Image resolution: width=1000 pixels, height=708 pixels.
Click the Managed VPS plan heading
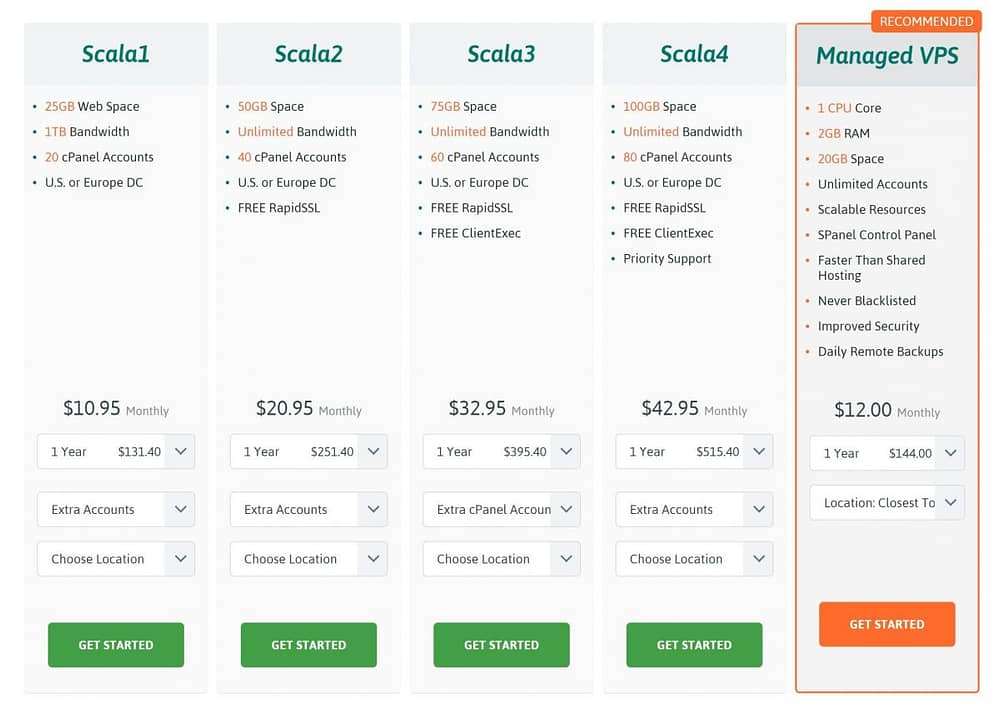(887, 55)
